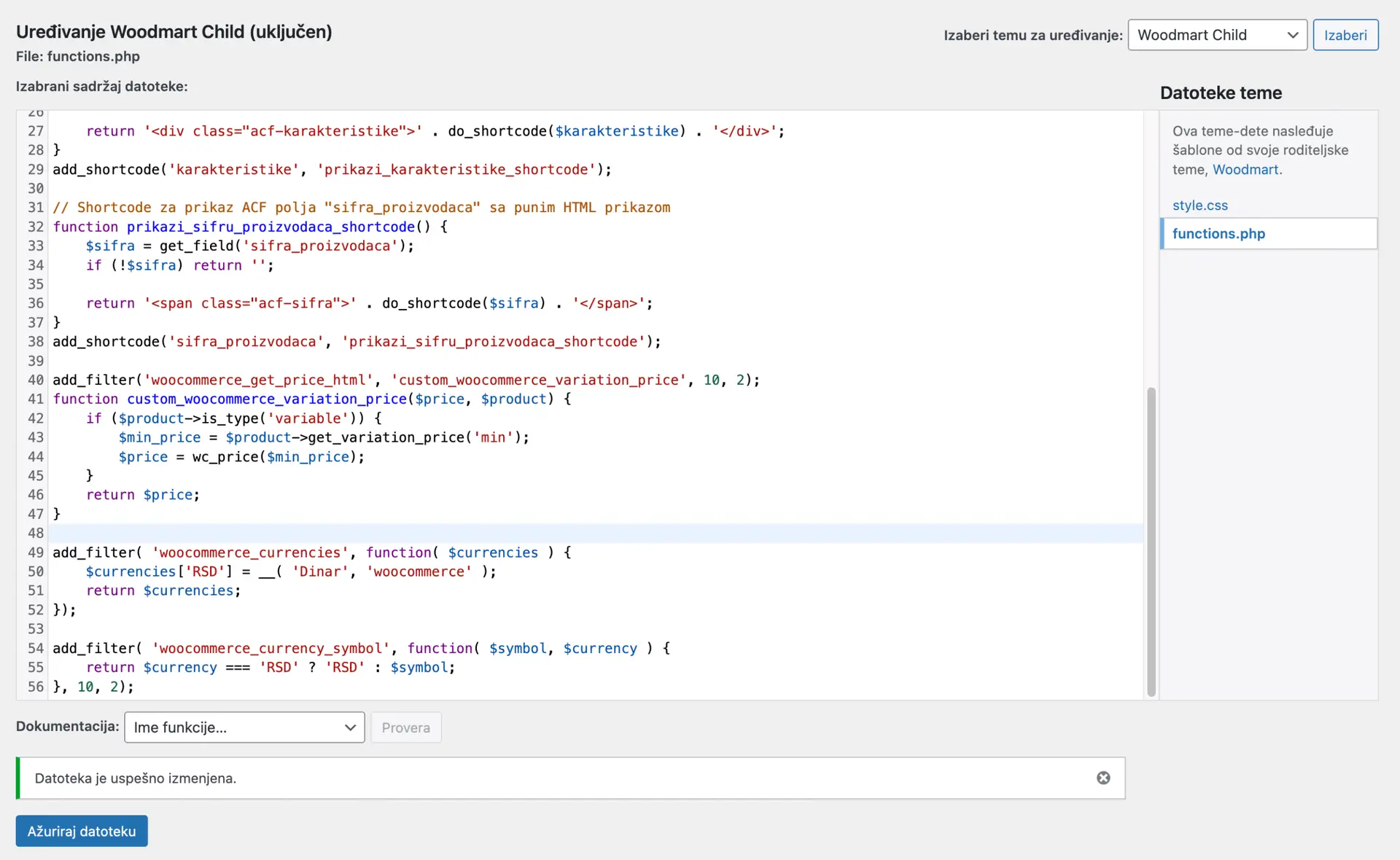Click the Izaberi button
The image size is (1400, 860).
1345,35
